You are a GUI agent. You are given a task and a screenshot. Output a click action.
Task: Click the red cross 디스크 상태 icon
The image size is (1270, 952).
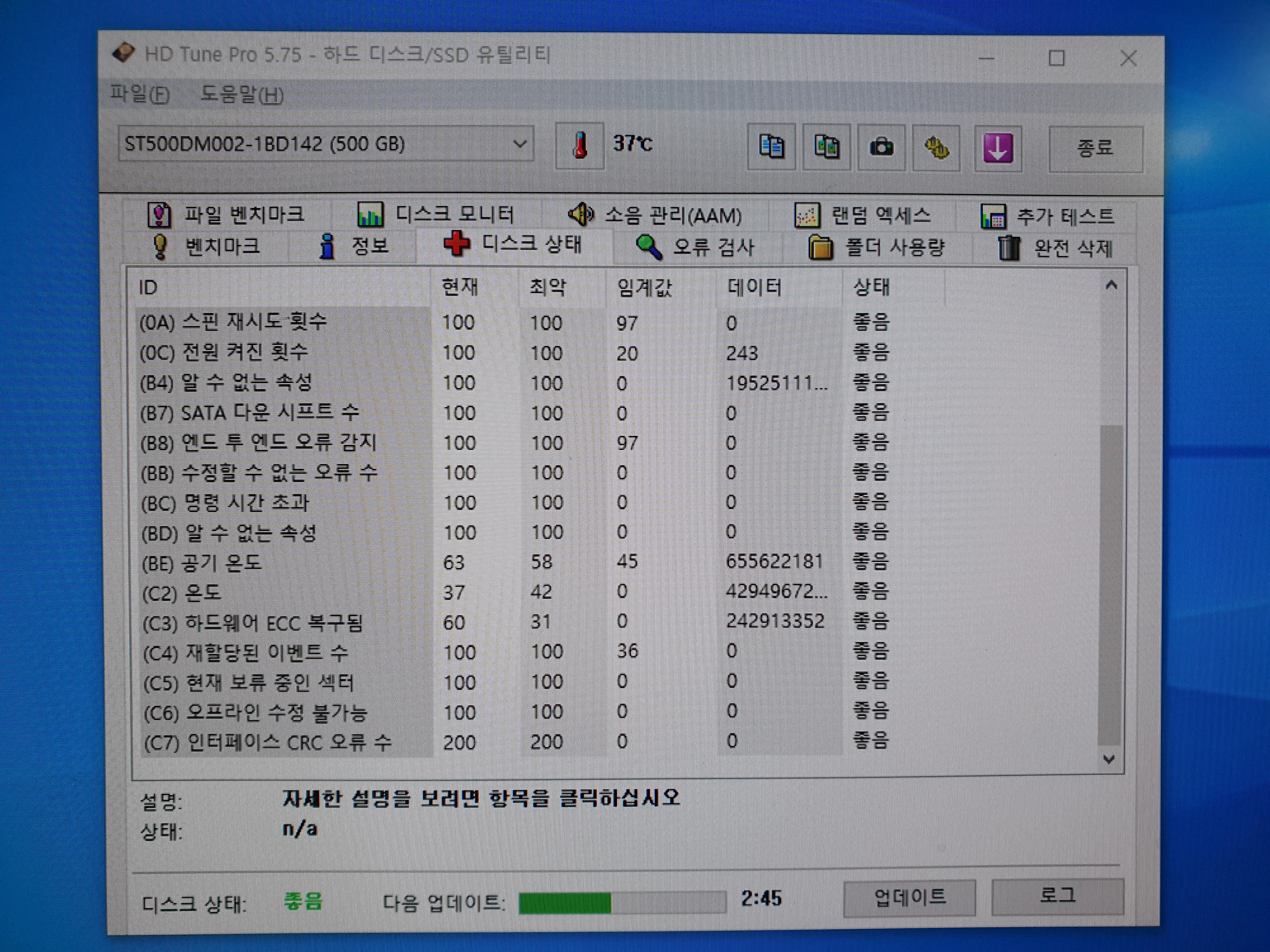(457, 244)
